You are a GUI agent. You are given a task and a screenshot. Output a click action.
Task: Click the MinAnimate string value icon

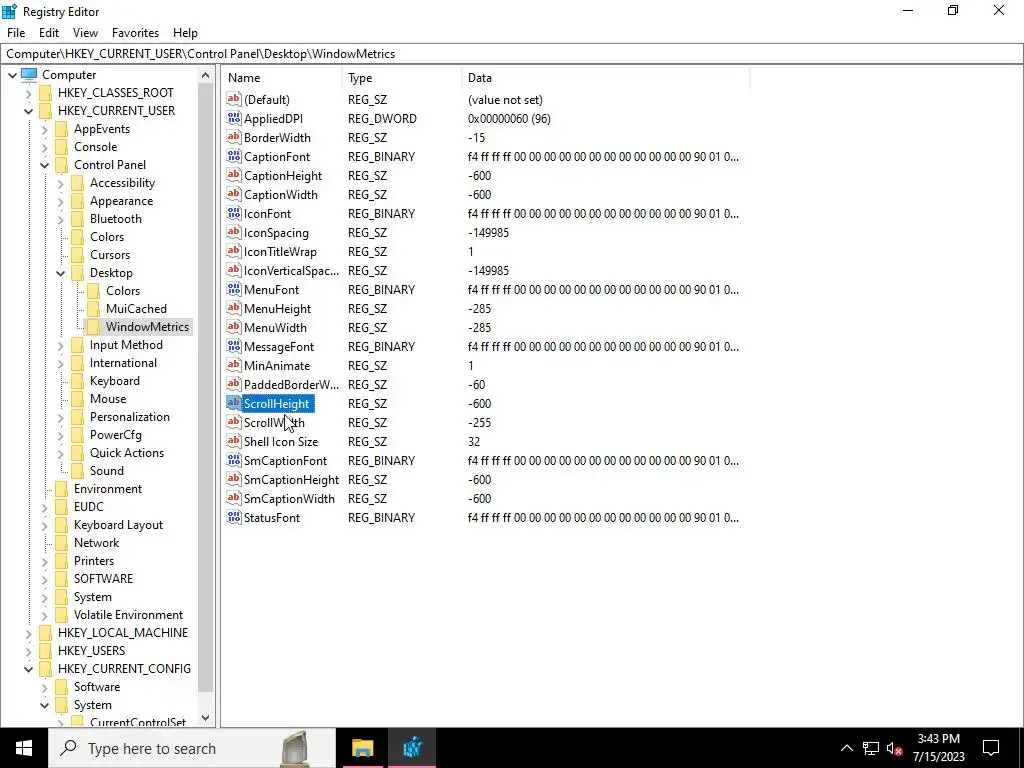[234, 365]
